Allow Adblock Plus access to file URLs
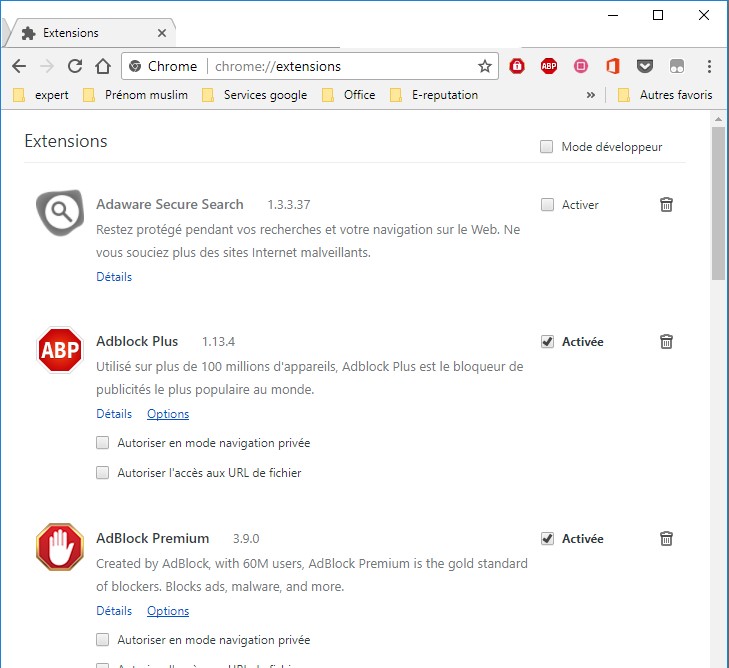The width and height of the screenshot is (729, 668). tap(102, 473)
